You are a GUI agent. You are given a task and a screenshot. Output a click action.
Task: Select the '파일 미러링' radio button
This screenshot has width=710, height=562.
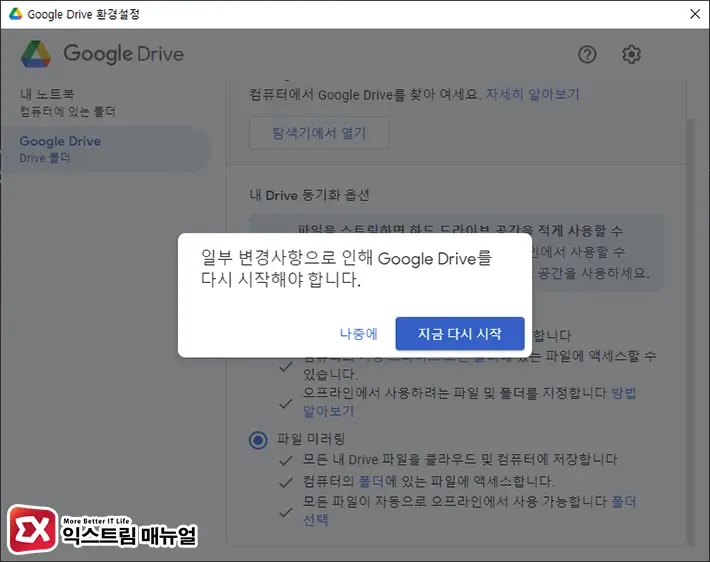(x=258, y=440)
